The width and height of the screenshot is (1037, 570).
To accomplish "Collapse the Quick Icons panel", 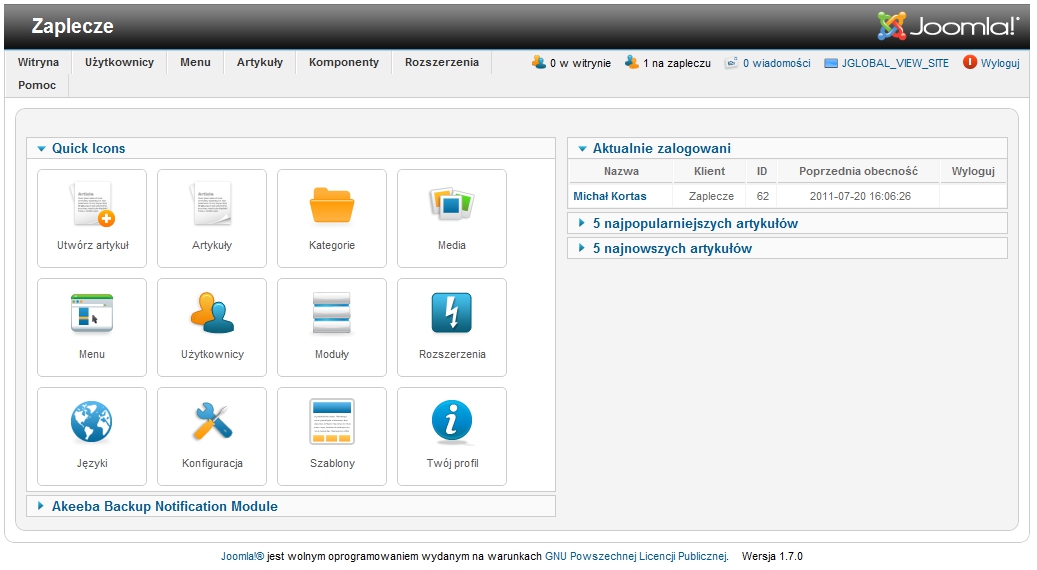I will (x=88, y=148).
